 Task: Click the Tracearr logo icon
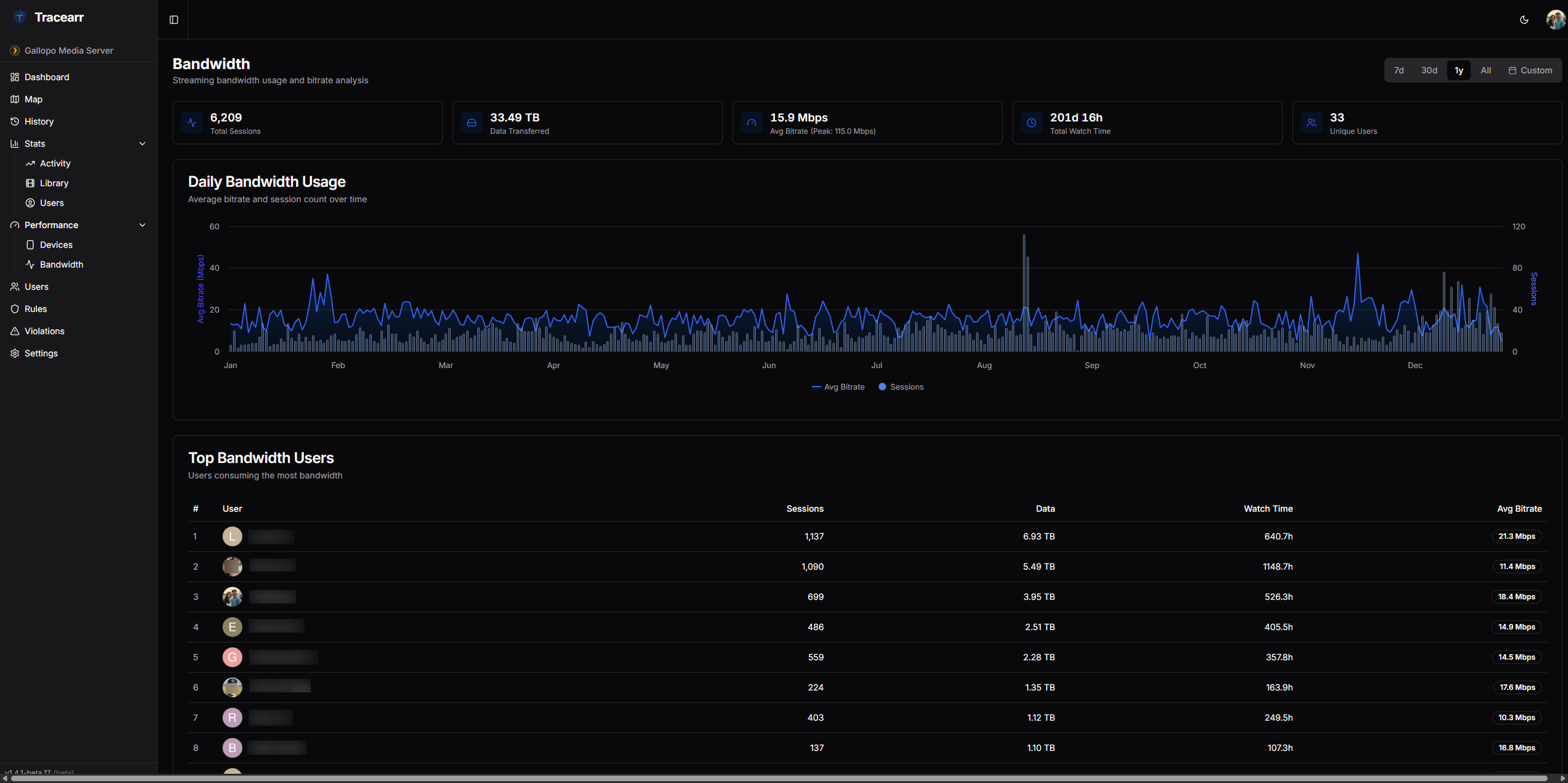coord(20,17)
